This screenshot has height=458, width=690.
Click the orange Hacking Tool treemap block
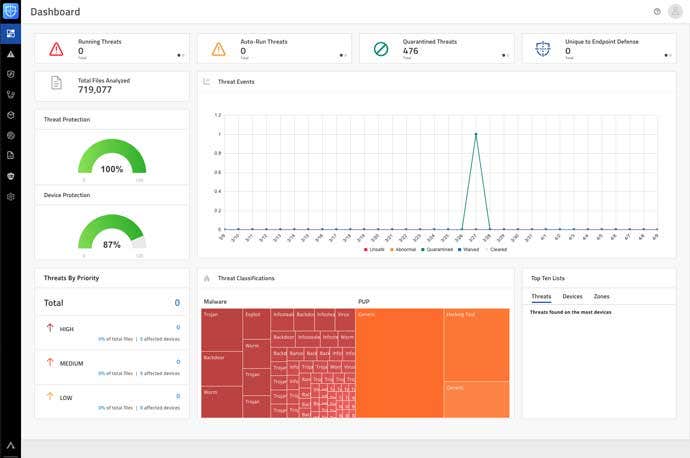point(477,344)
